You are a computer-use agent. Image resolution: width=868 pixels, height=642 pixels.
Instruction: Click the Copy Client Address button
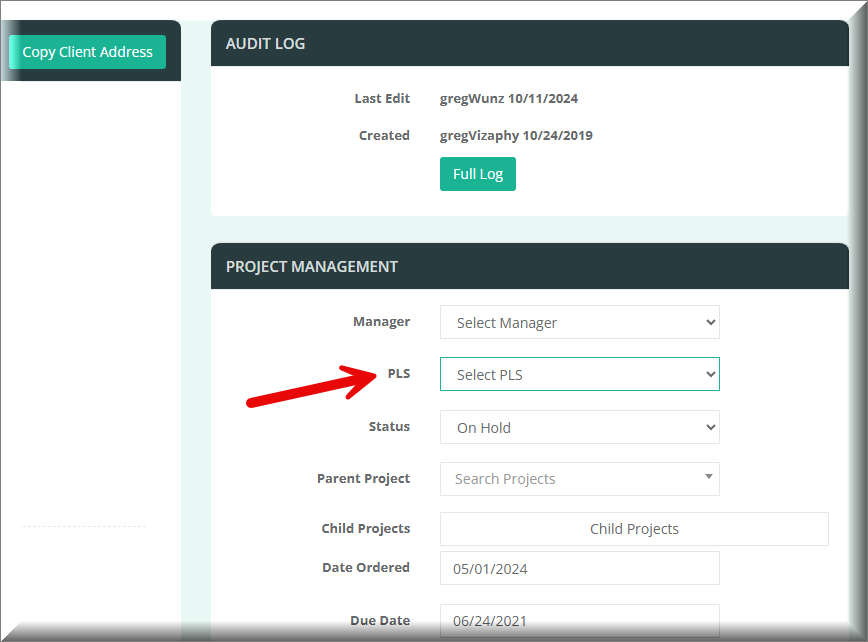(87, 52)
